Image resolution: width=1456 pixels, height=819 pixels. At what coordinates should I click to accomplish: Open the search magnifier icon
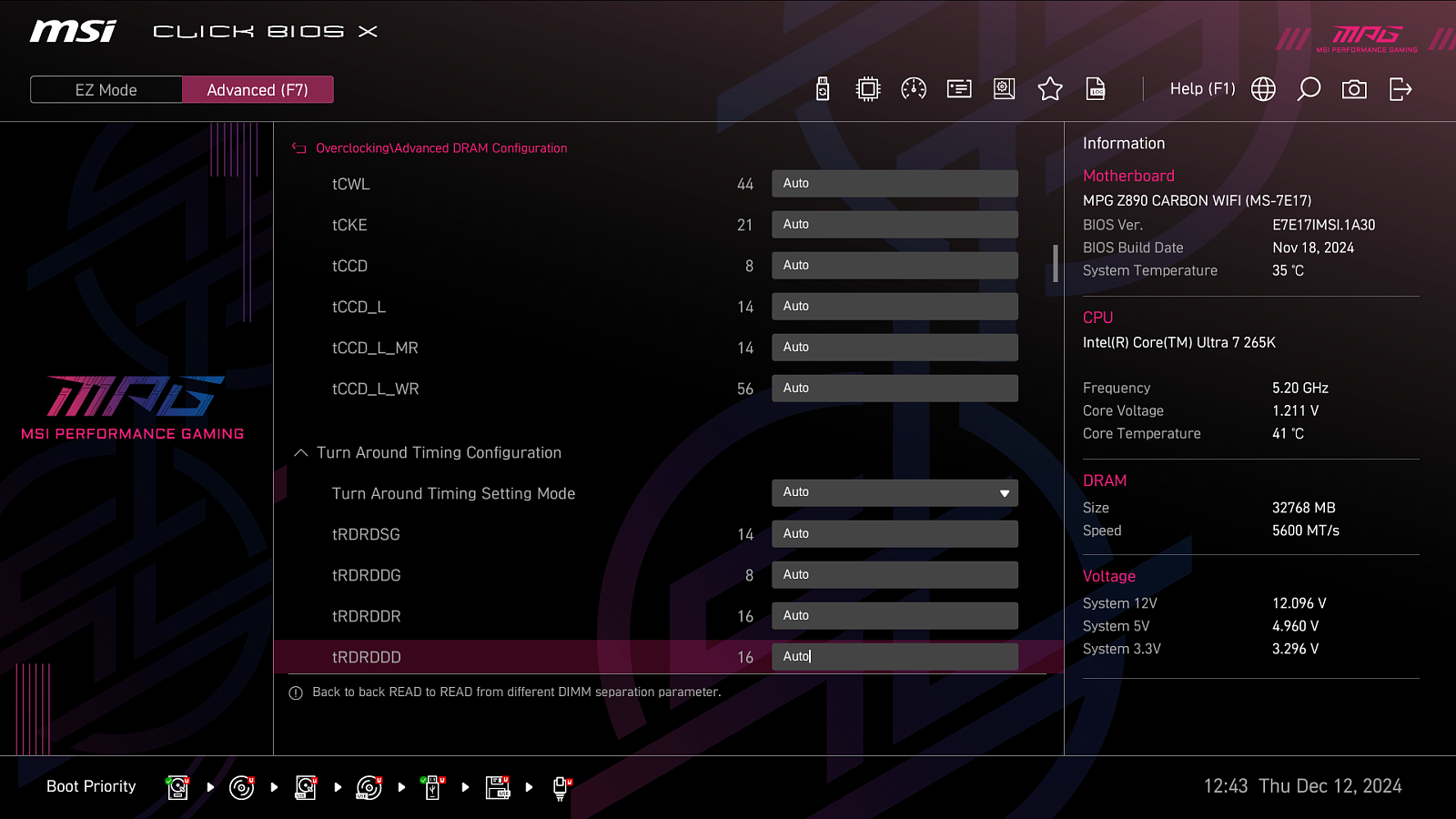tap(1309, 88)
